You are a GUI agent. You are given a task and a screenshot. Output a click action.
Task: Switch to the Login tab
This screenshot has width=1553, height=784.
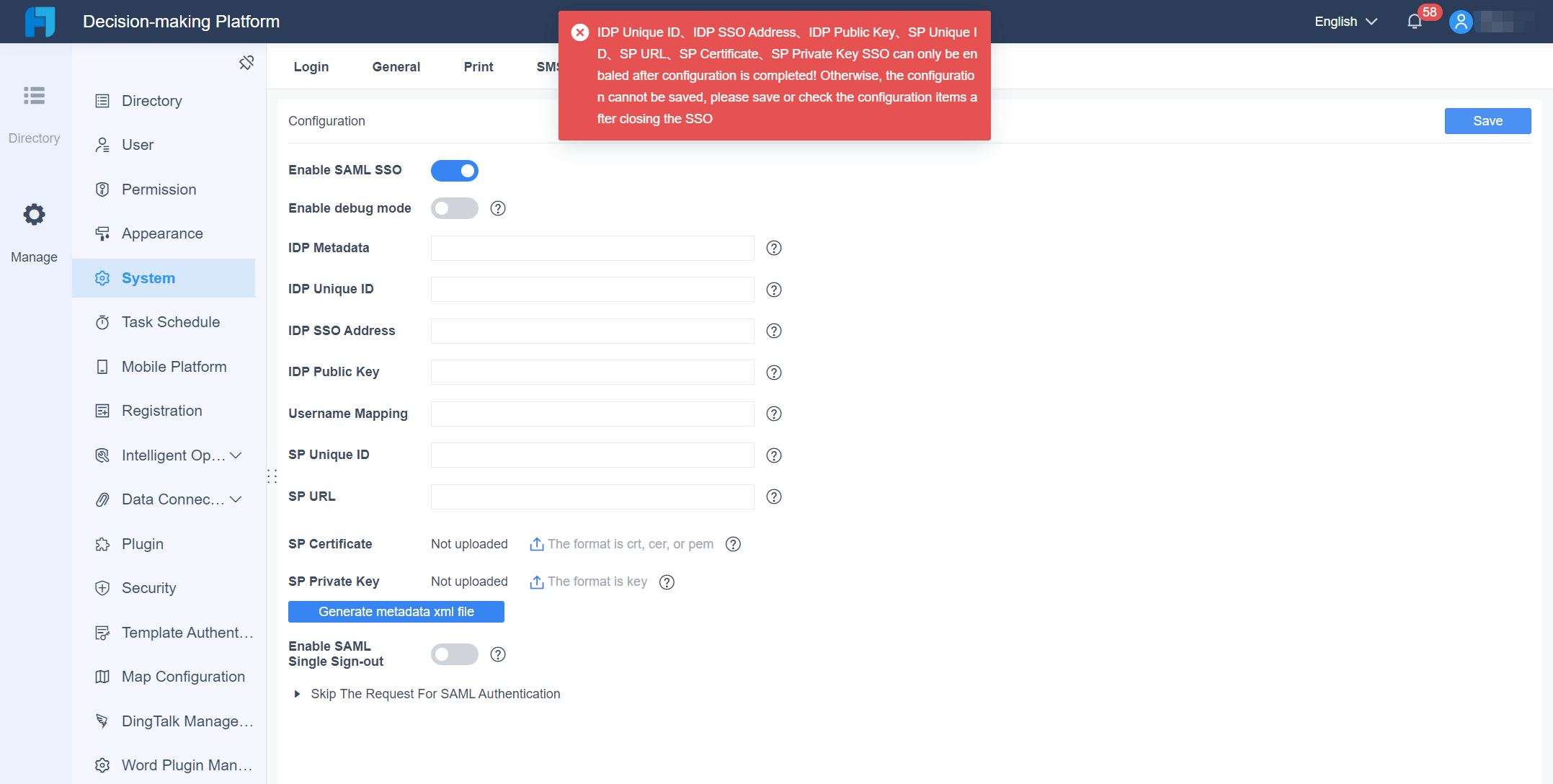[311, 66]
